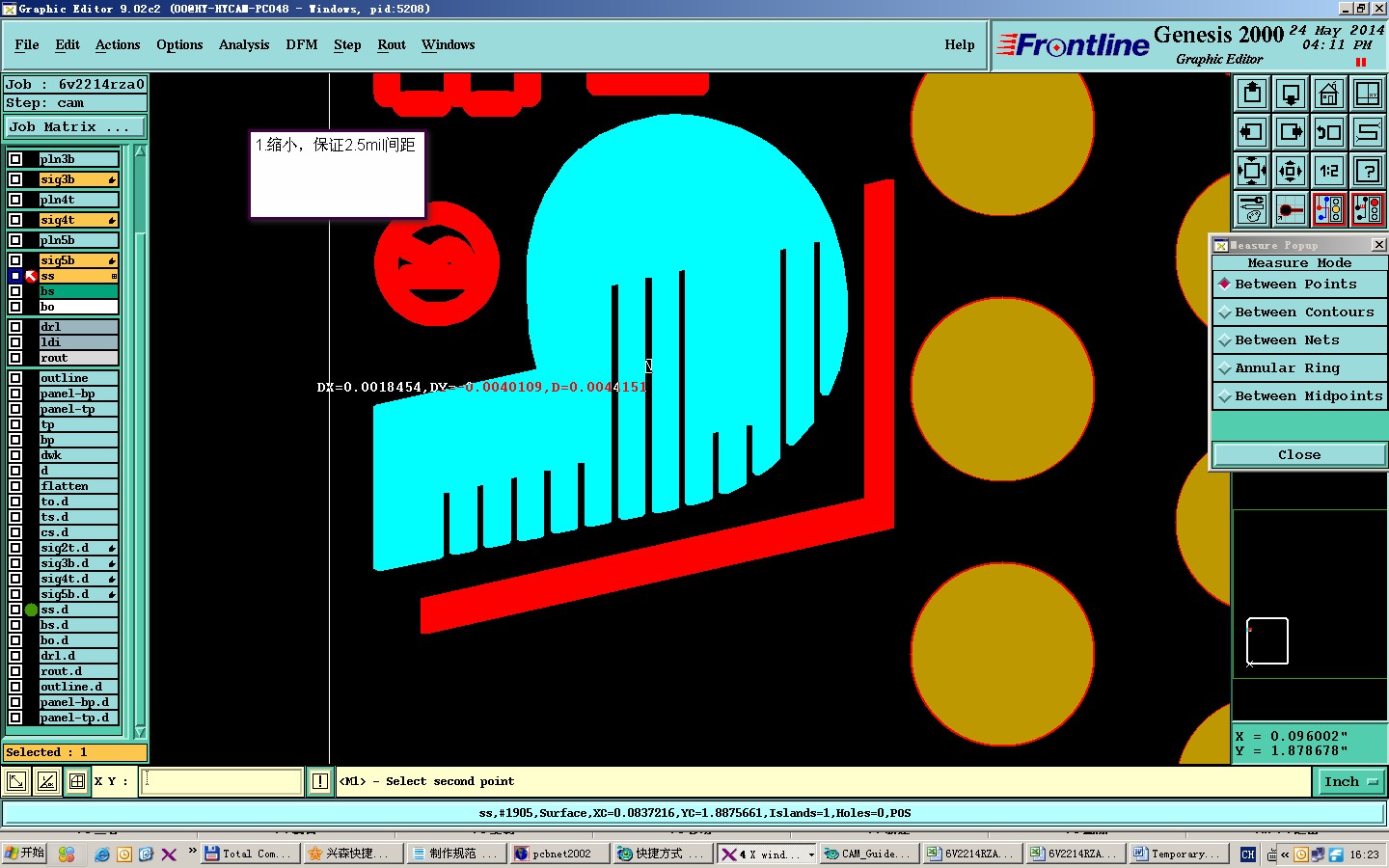Open the Inch units dropdown
Image resolution: width=1389 pixels, height=868 pixels.
[x=1351, y=782]
